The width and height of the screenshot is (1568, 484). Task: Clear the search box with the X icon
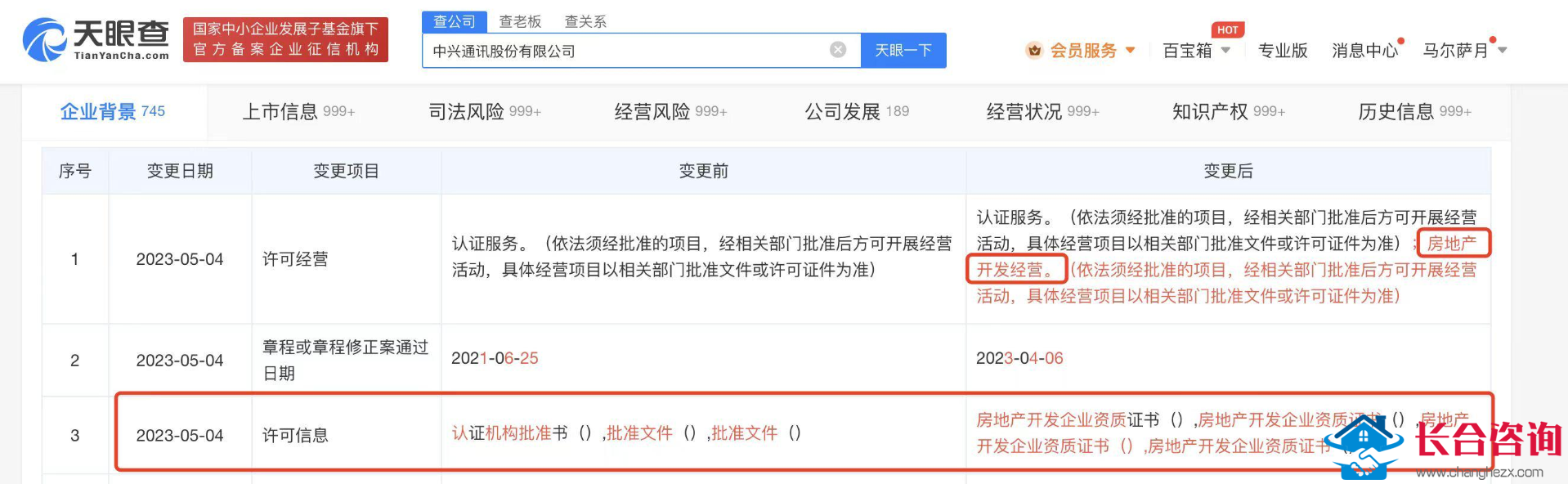838,50
